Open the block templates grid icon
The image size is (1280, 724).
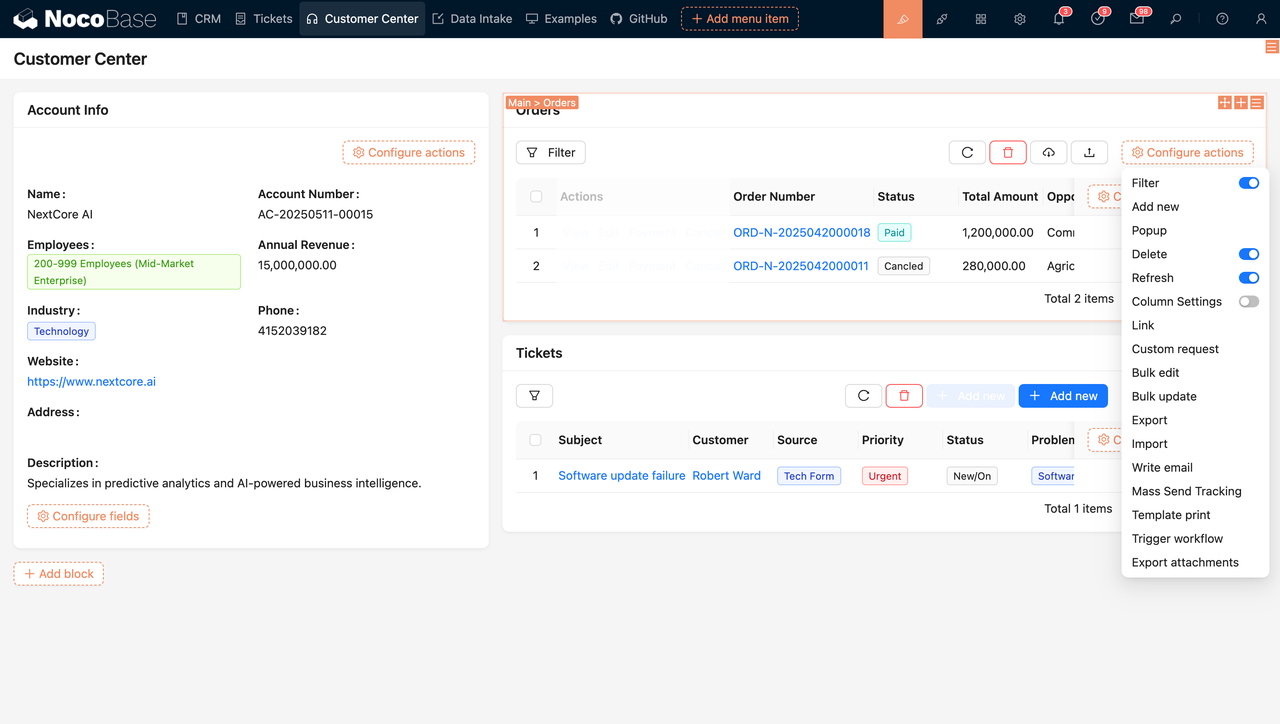[x=981, y=19]
